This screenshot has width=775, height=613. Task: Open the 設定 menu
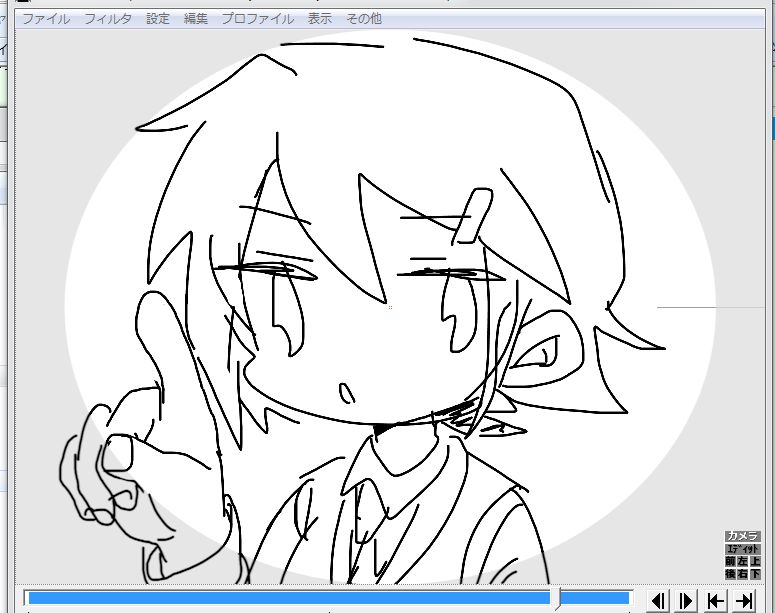tap(158, 19)
